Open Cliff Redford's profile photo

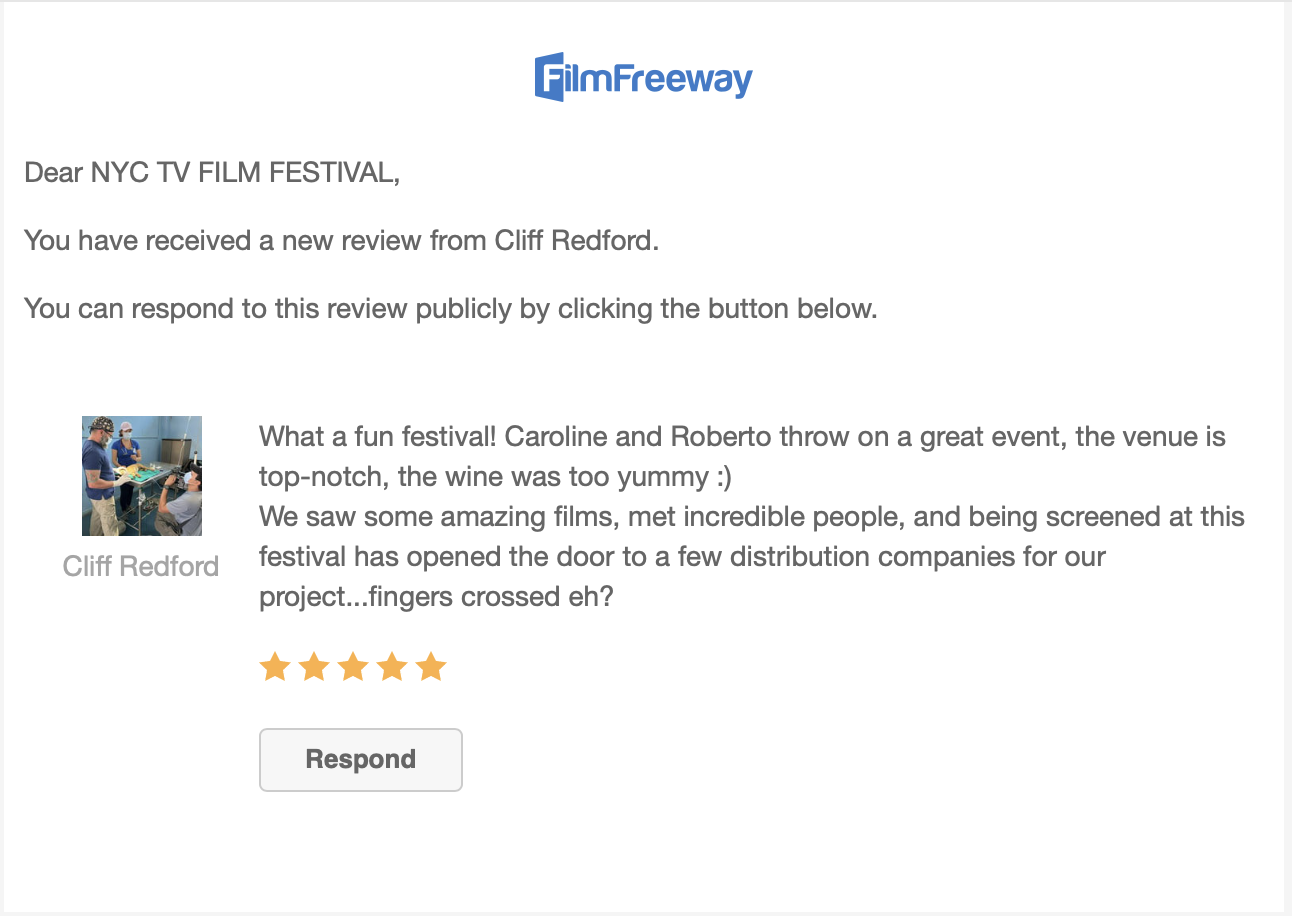142,476
